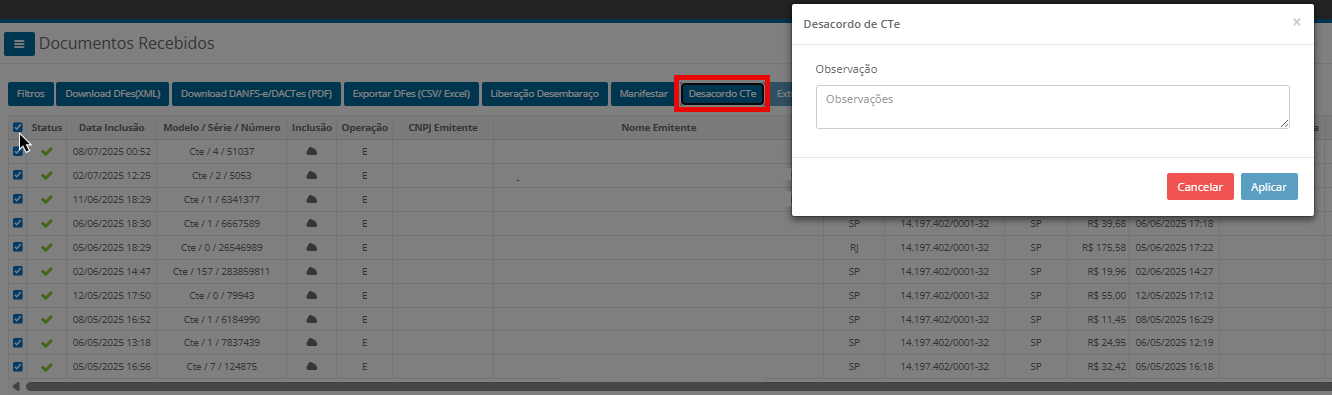Click the table's horizontal scrollbar track
Image resolution: width=1332 pixels, height=395 pixels.
click(x=680, y=386)
